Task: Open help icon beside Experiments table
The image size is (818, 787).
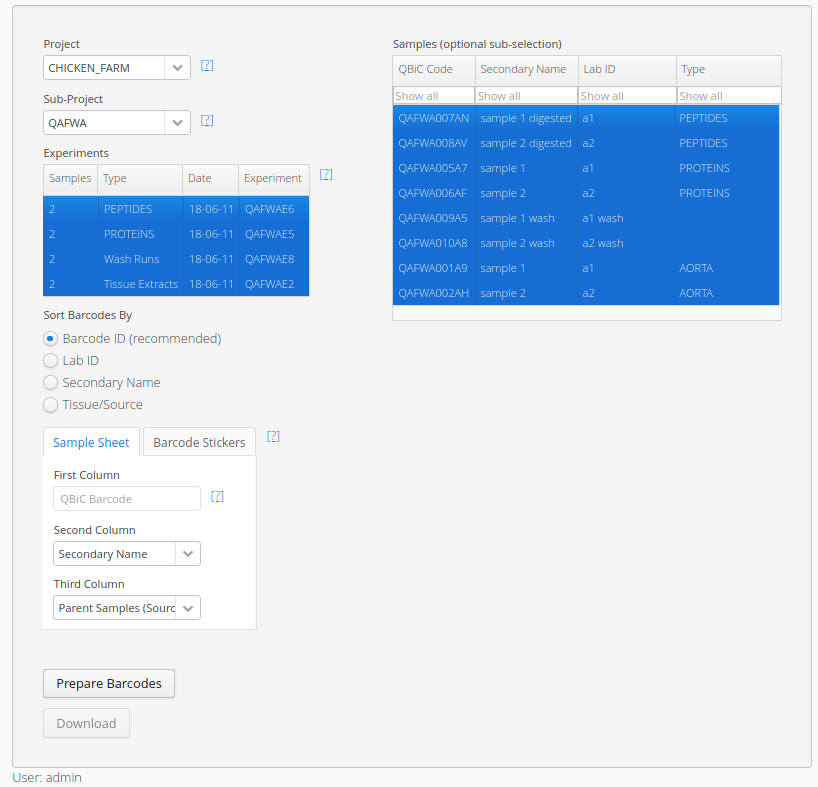Action: [326, 175]
